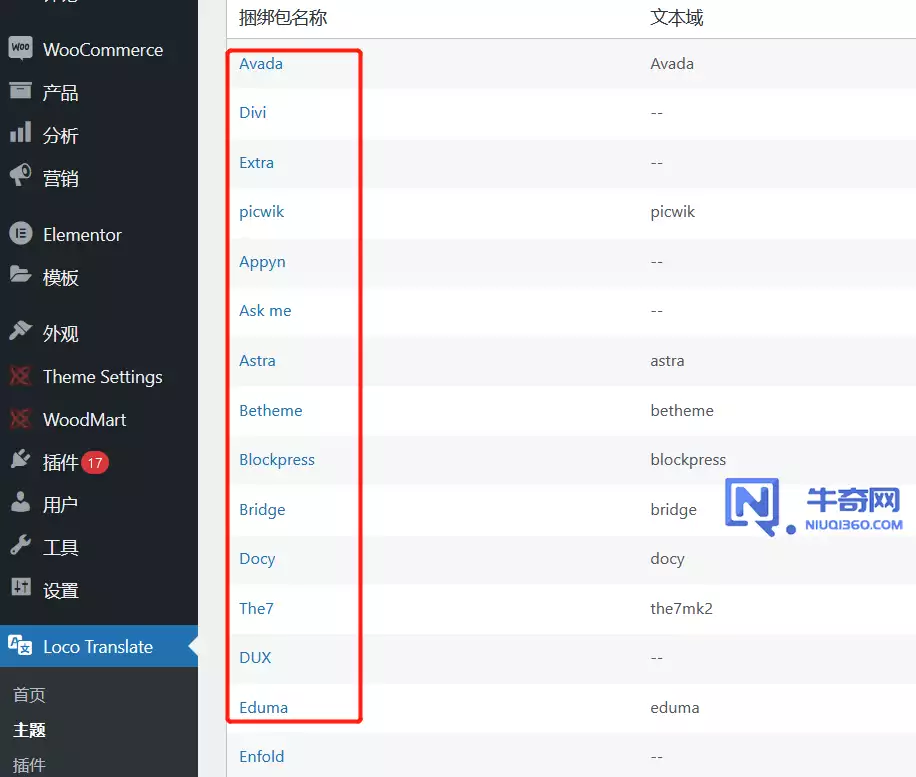916x777 pixels.
Task: Sort by 捆绑包名称 column header
Action: [x=283, y=18]
